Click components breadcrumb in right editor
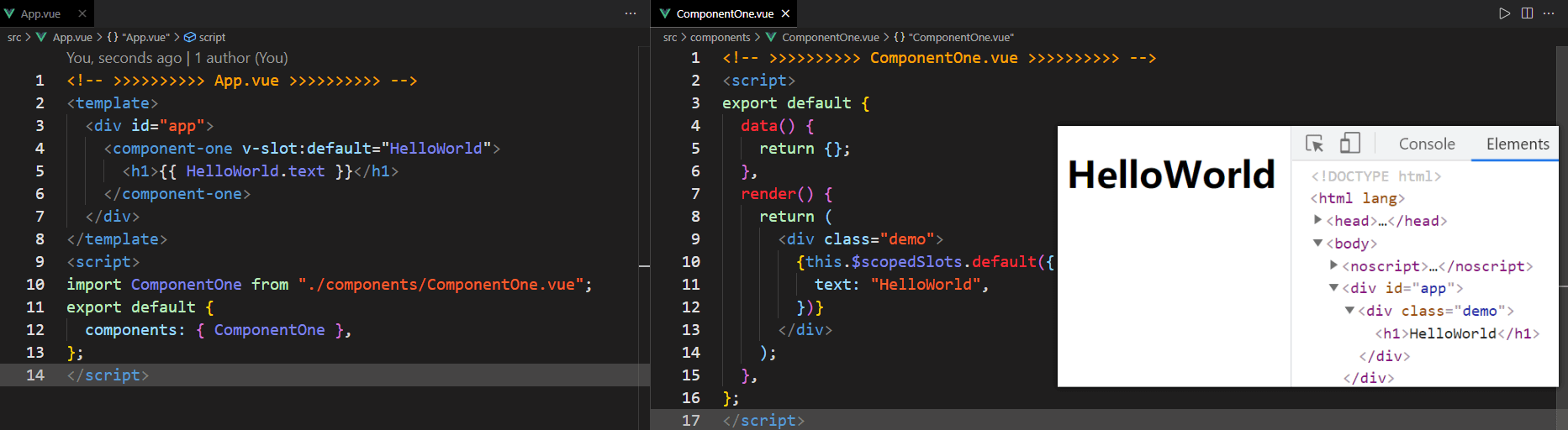The width and height of the screenshot is (1568, 430). coord(720,37)
